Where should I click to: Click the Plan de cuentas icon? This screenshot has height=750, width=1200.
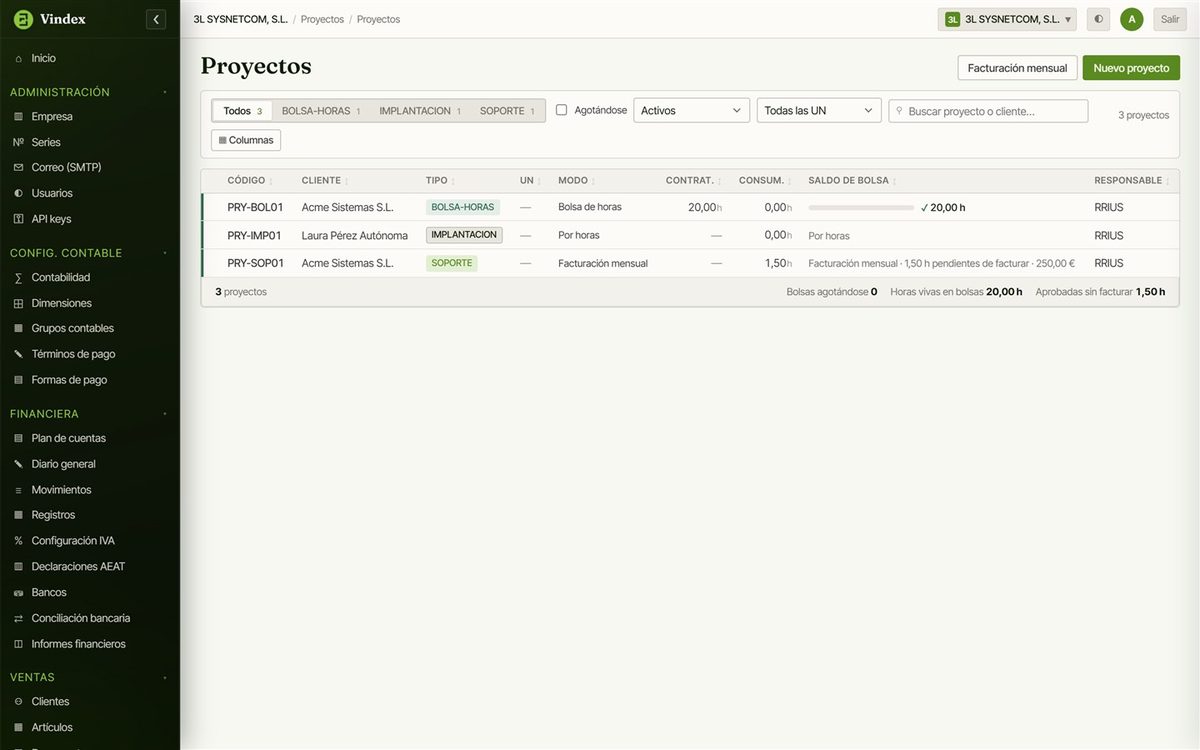point(18,439)
